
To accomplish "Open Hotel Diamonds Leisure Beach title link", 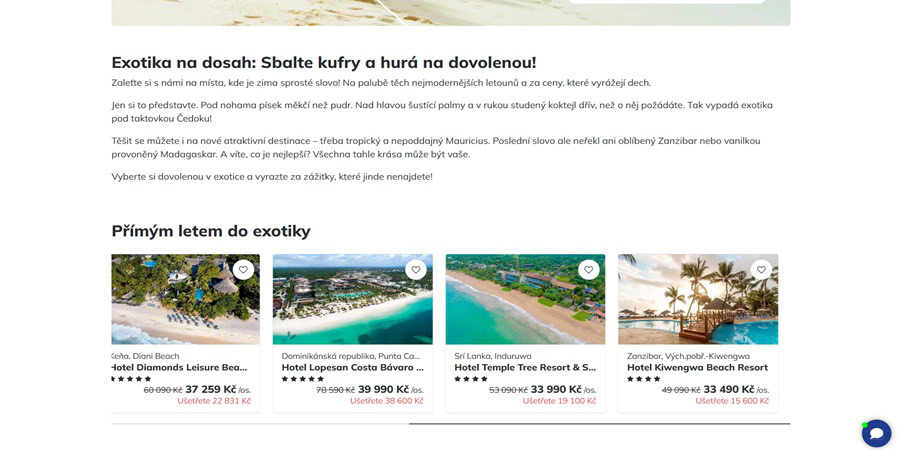I will [x=180, y=367].
